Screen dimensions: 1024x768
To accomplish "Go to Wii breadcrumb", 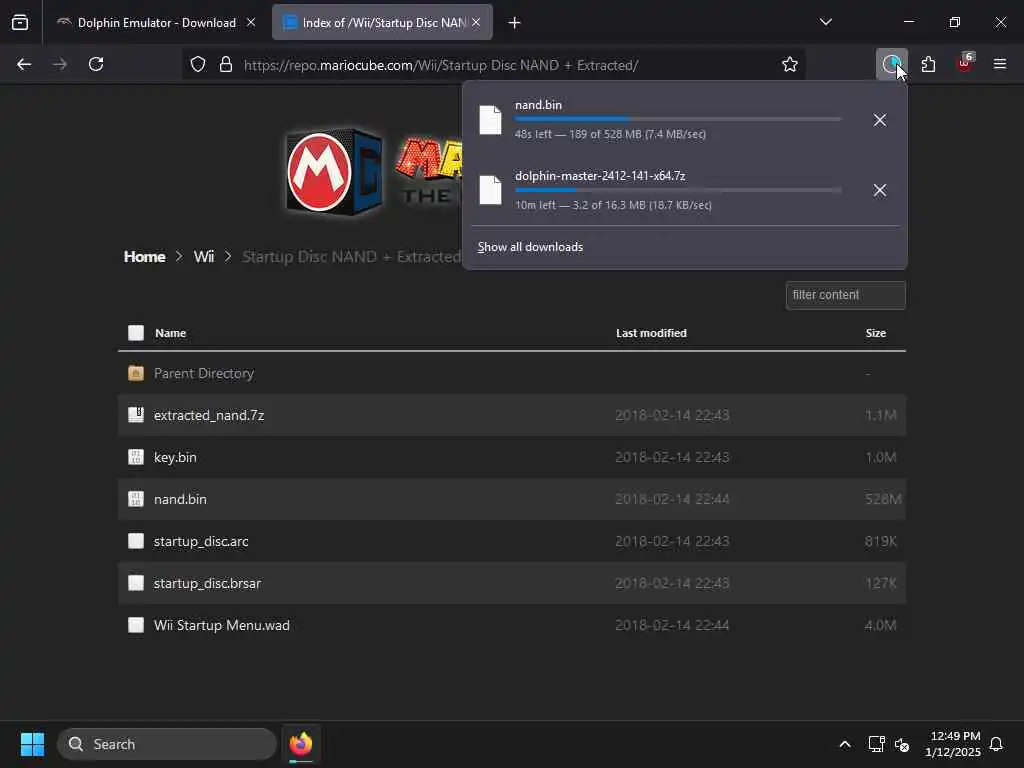I will pos(204,257).
